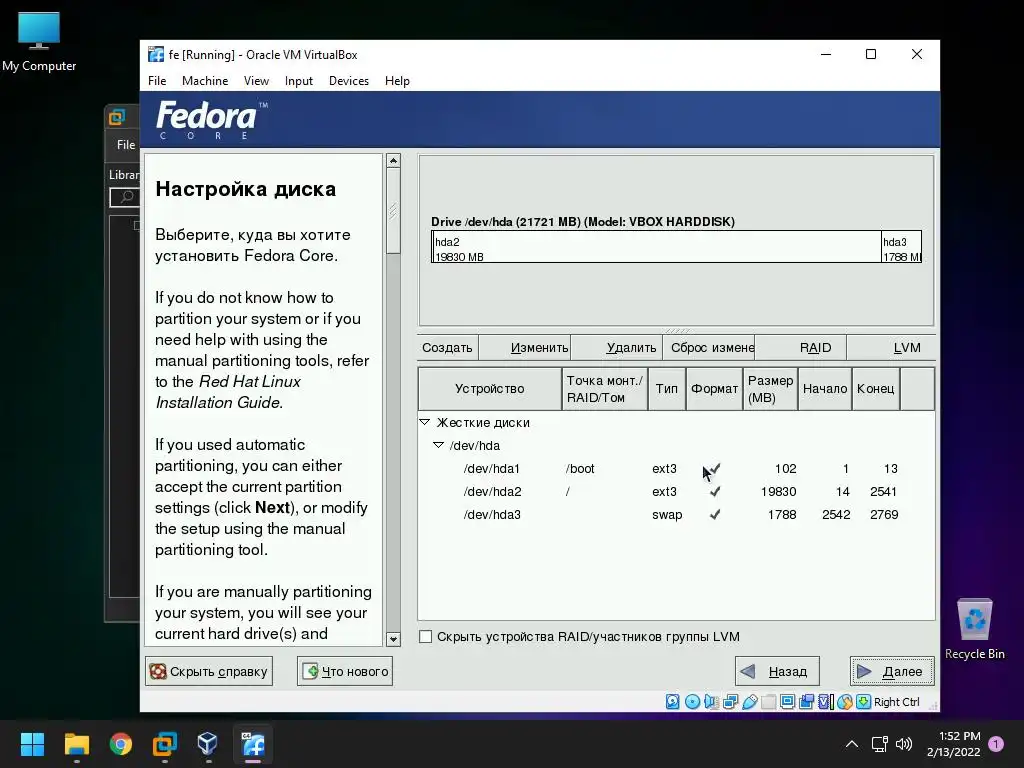1024x768 pixels.
Task: Open the View menu
Action: (256, 80)
